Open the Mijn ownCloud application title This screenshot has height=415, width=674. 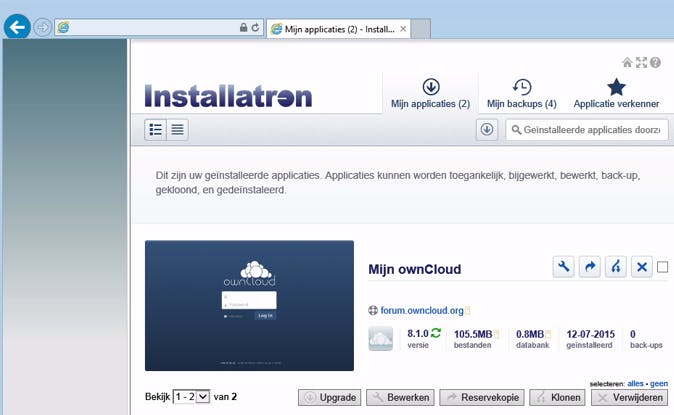point(414,269)
